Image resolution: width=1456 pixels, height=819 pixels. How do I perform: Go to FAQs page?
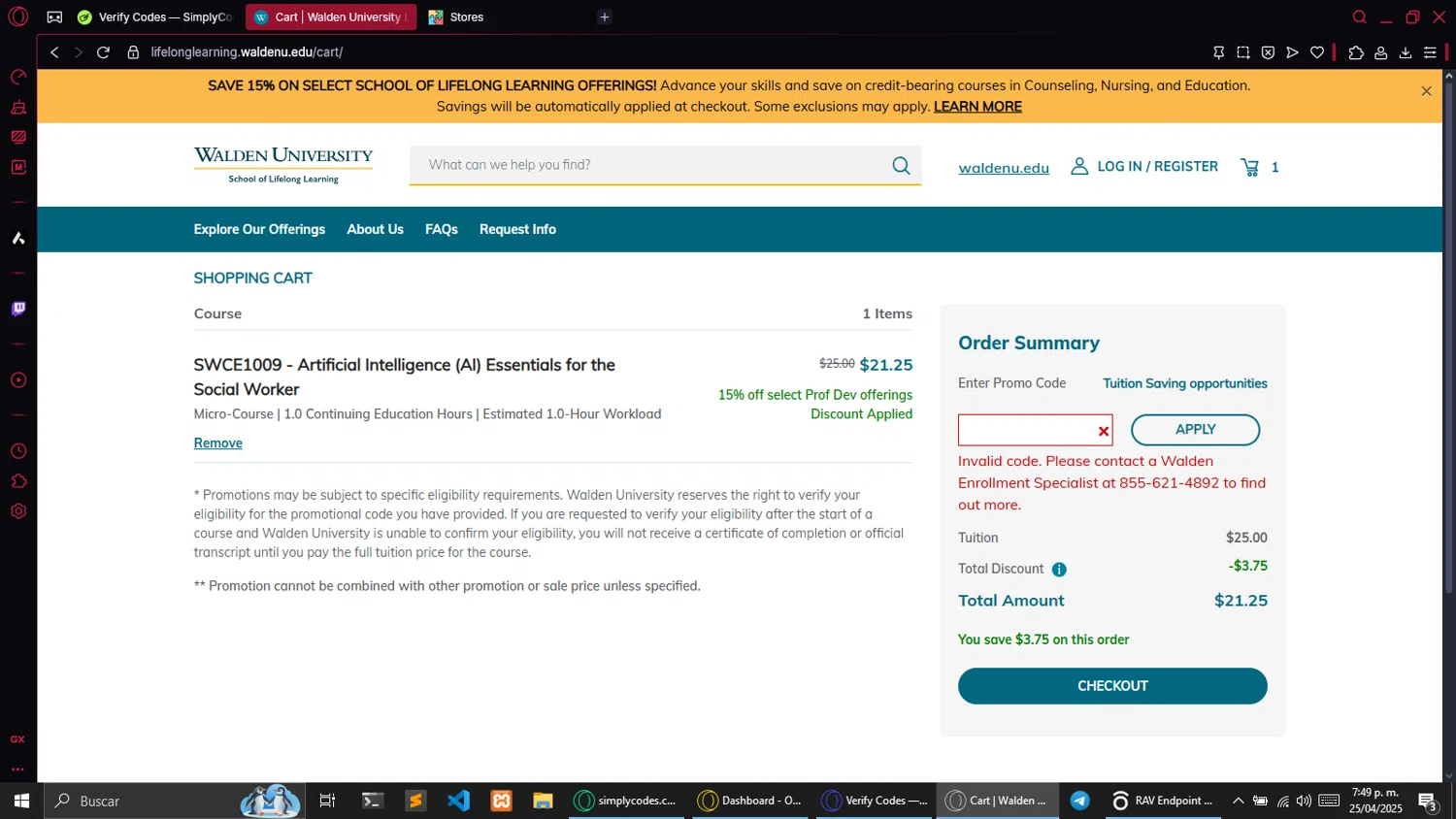click(x=442, y=229)
